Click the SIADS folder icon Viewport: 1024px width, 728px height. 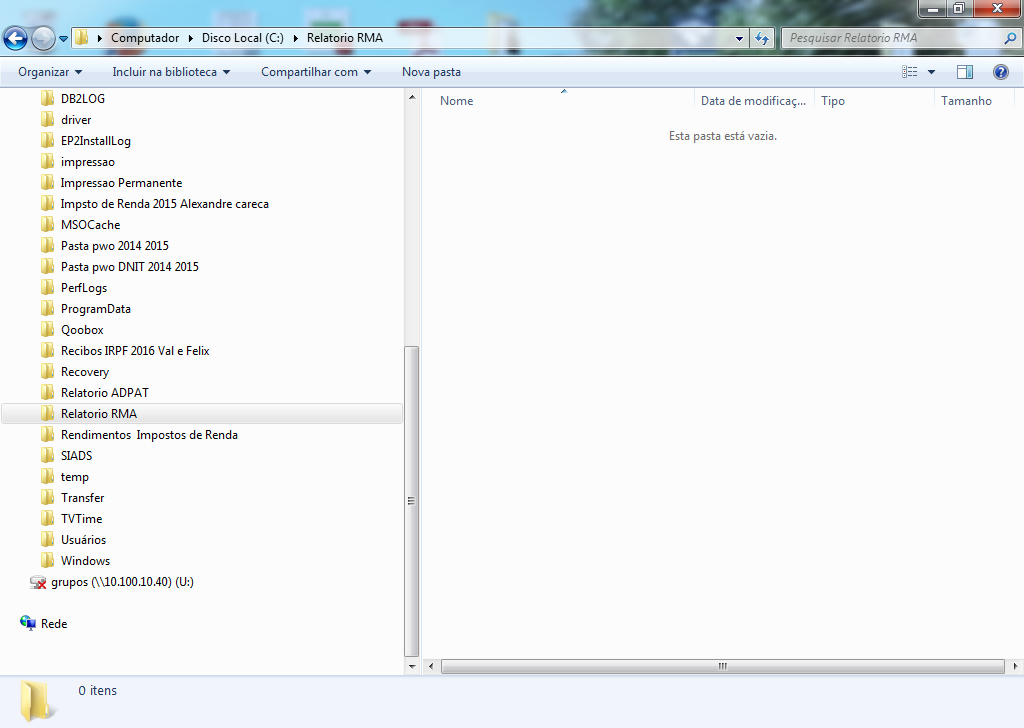point(47,456)
